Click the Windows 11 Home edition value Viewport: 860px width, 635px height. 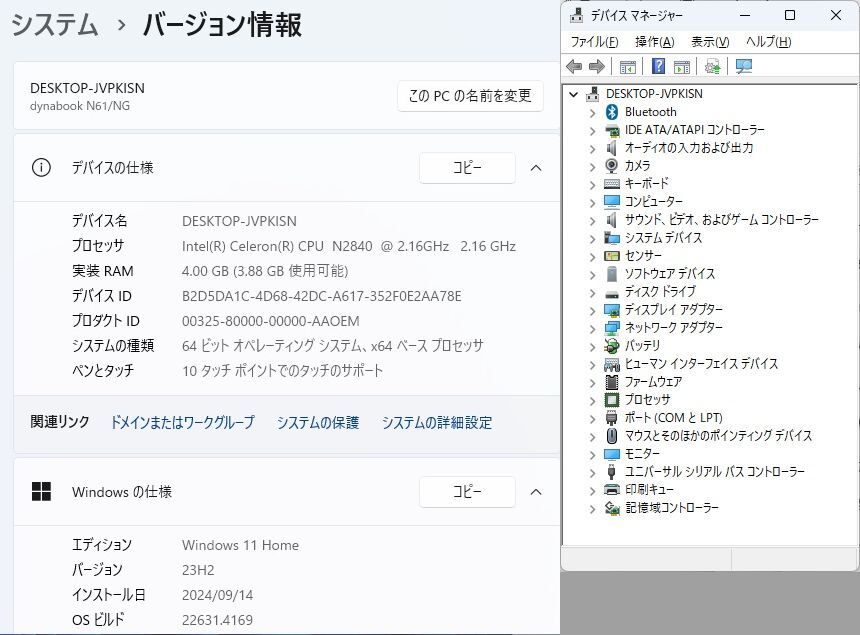[240, 545]
